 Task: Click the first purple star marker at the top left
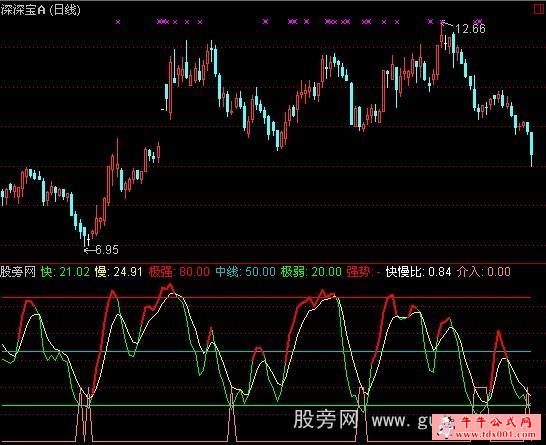pos(118,22)
